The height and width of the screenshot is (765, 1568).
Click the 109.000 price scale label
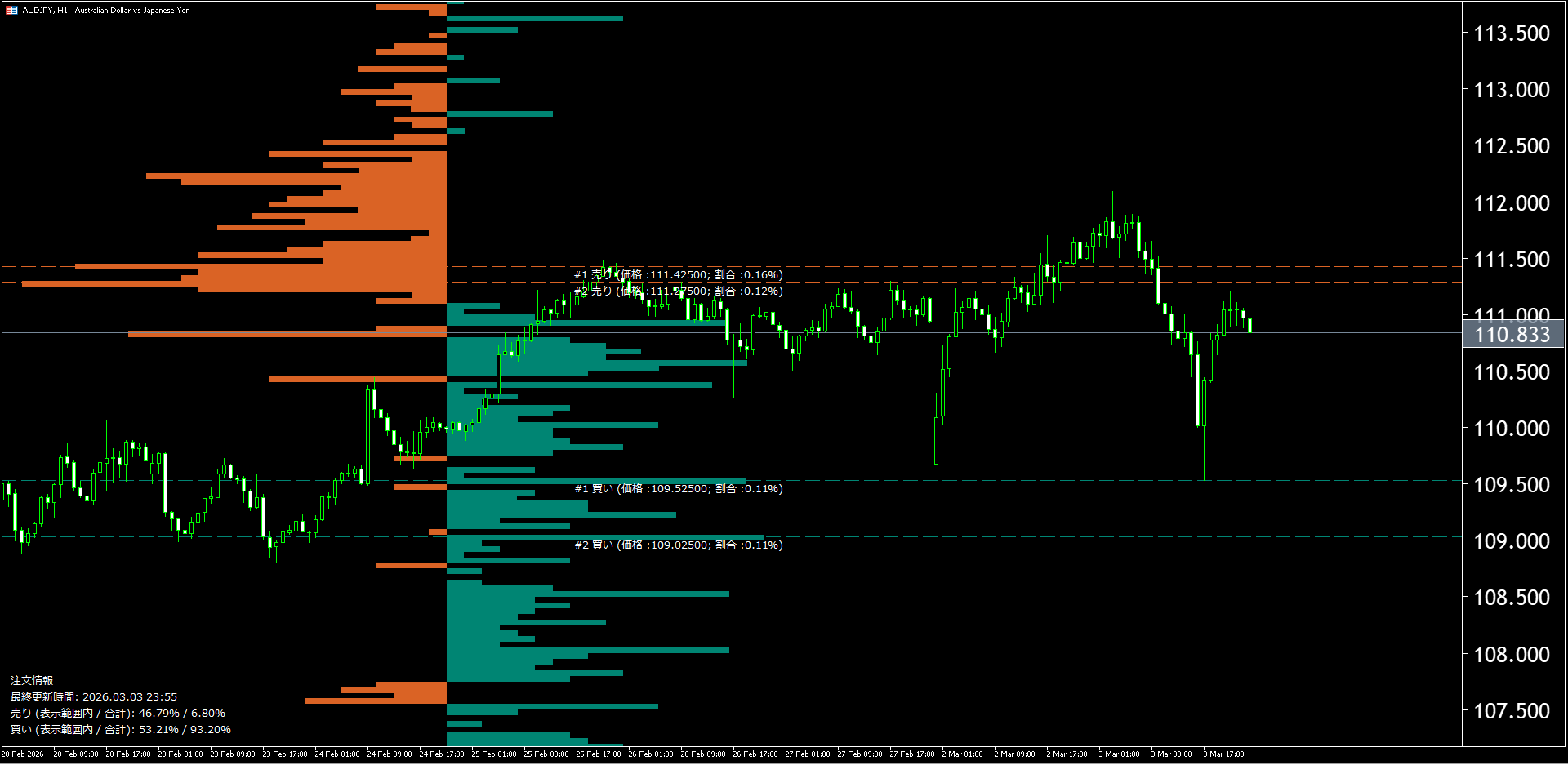[1512, 541]
